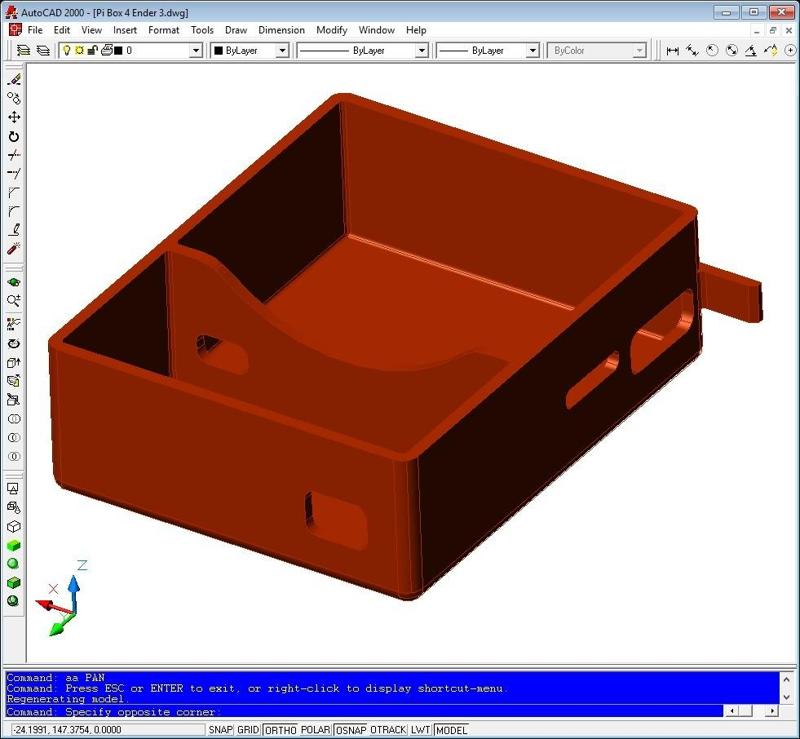Click the Subtract solids icon
Image resolution: width=800 pixels, height=739 pixels.
coord(14,437)
